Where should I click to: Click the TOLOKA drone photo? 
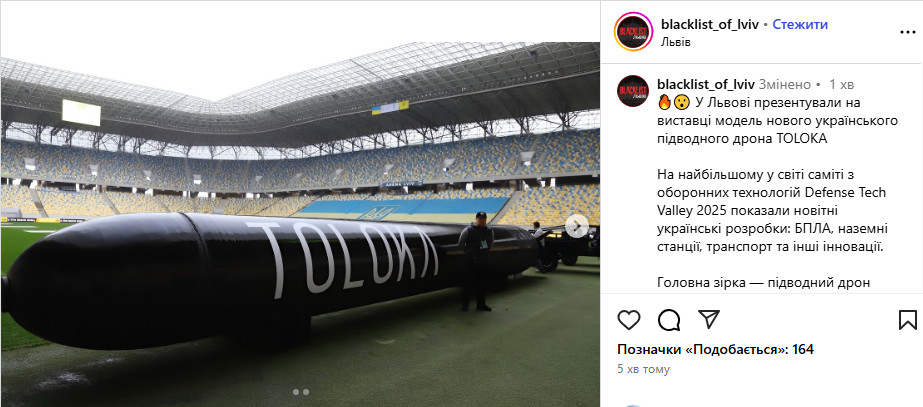pos(300,224)
